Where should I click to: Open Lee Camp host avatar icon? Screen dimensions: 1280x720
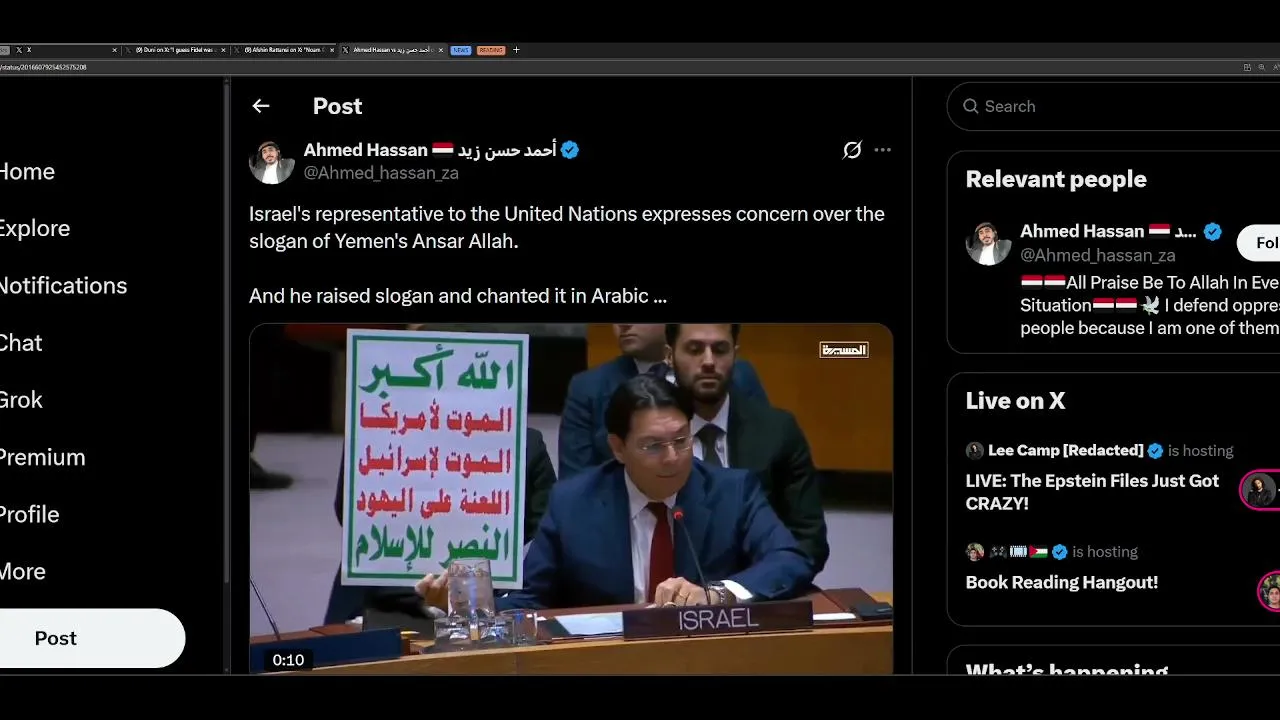click(x=975, y=450)
